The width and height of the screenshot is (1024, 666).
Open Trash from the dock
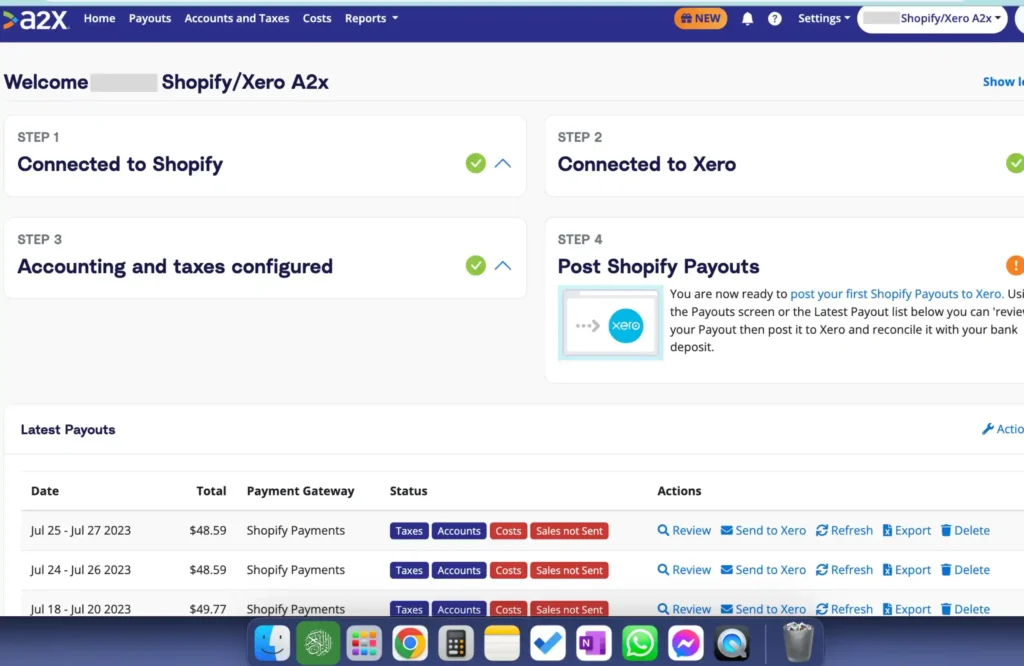798,642
